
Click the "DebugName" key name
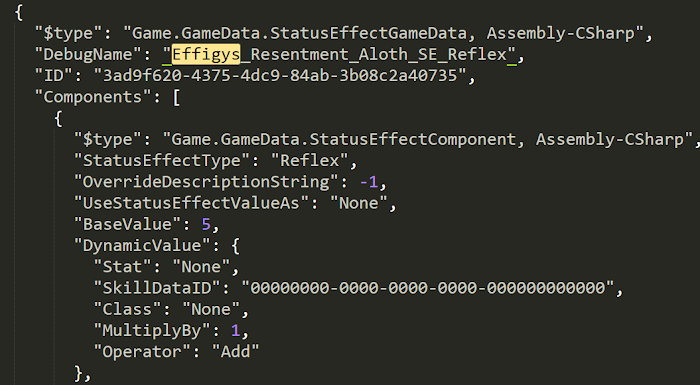[x=89, y=54]
